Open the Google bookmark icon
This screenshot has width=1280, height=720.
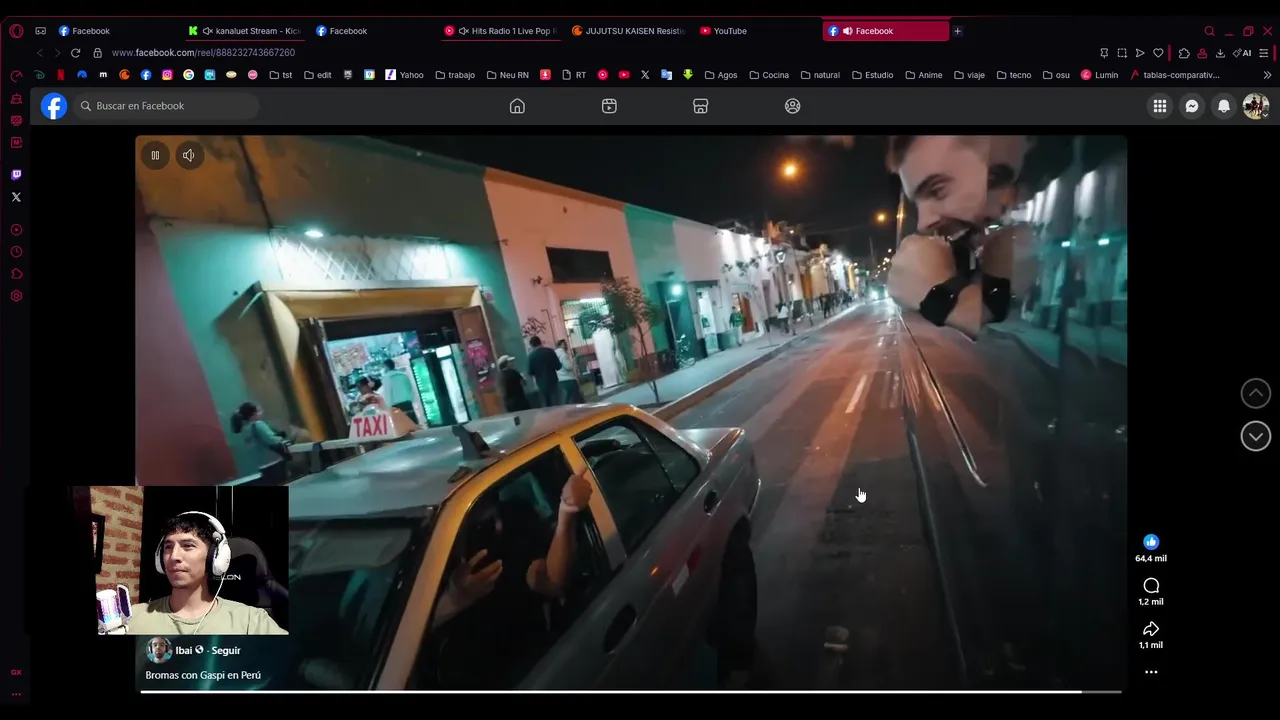coord(188,75)
